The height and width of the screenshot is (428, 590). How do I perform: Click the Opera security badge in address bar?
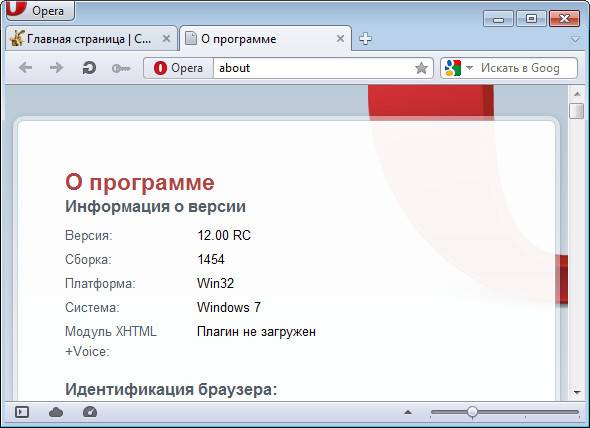(178, 68)
